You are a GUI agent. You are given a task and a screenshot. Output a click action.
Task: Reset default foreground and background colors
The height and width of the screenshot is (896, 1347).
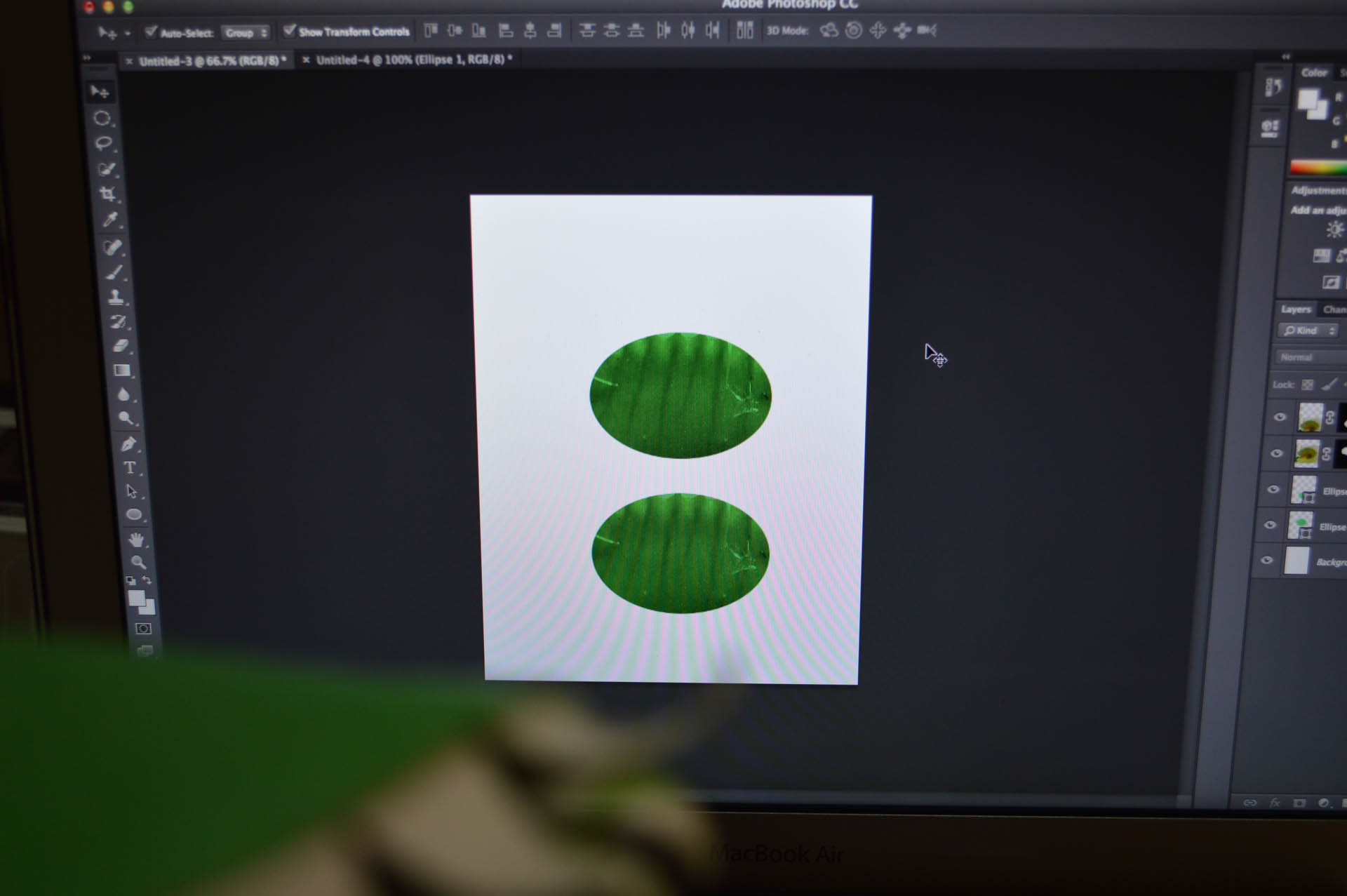[x=130, y=580]
